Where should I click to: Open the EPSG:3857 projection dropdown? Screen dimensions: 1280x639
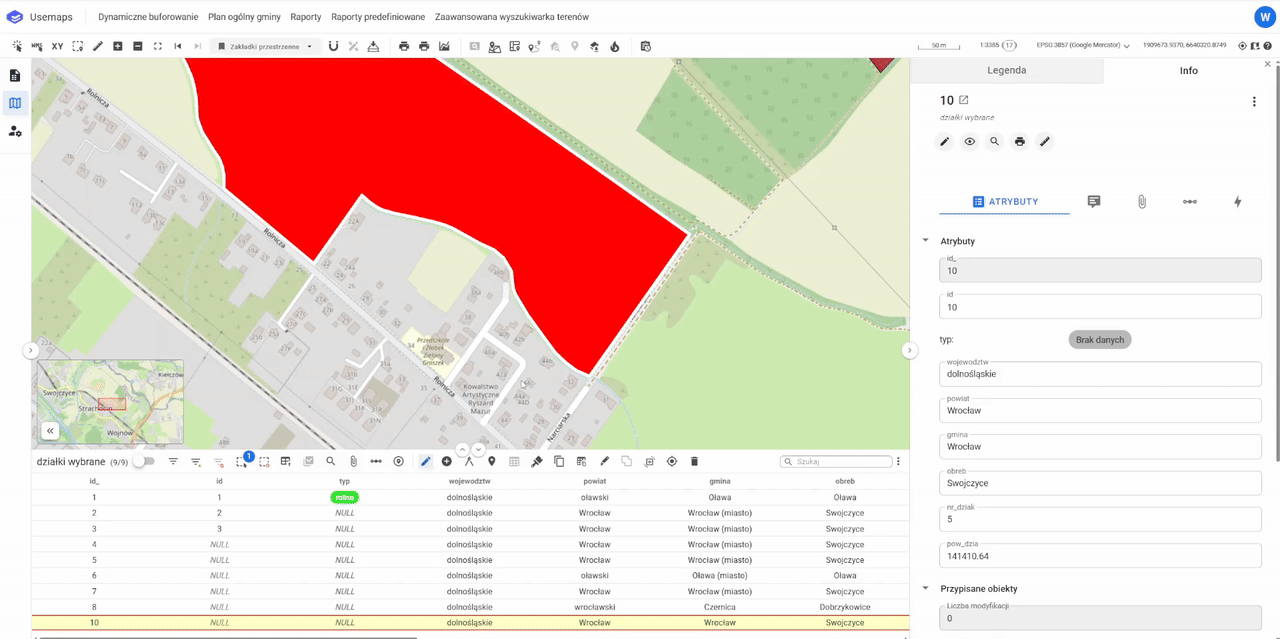click(x=1083, y=46)
